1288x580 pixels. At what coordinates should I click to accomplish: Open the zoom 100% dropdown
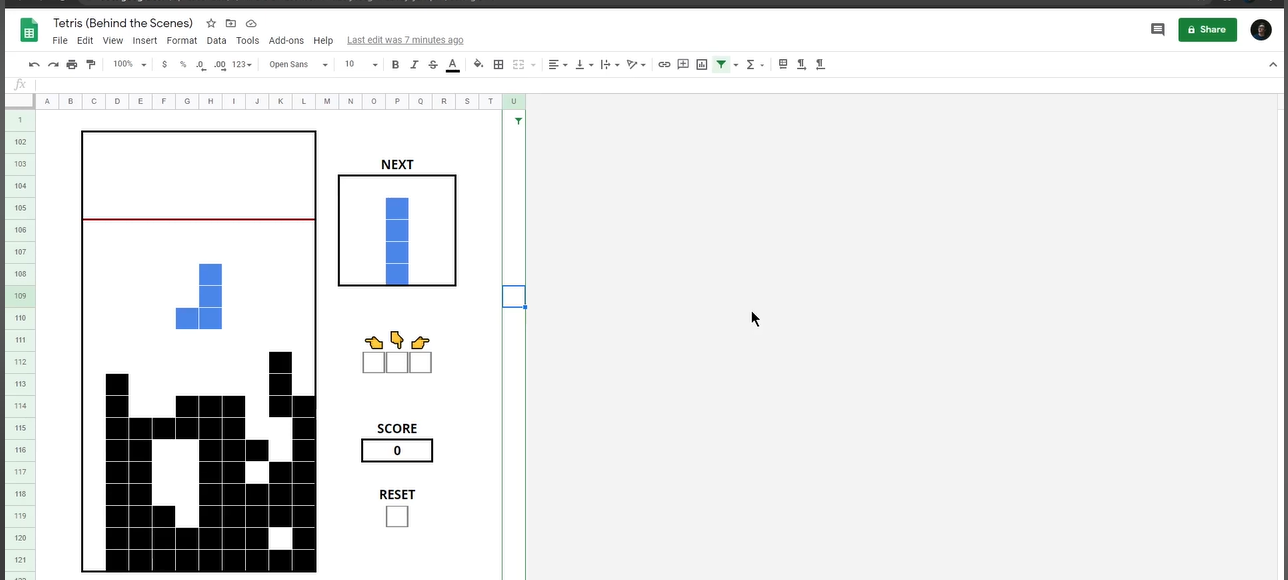(x=129, y=64)
